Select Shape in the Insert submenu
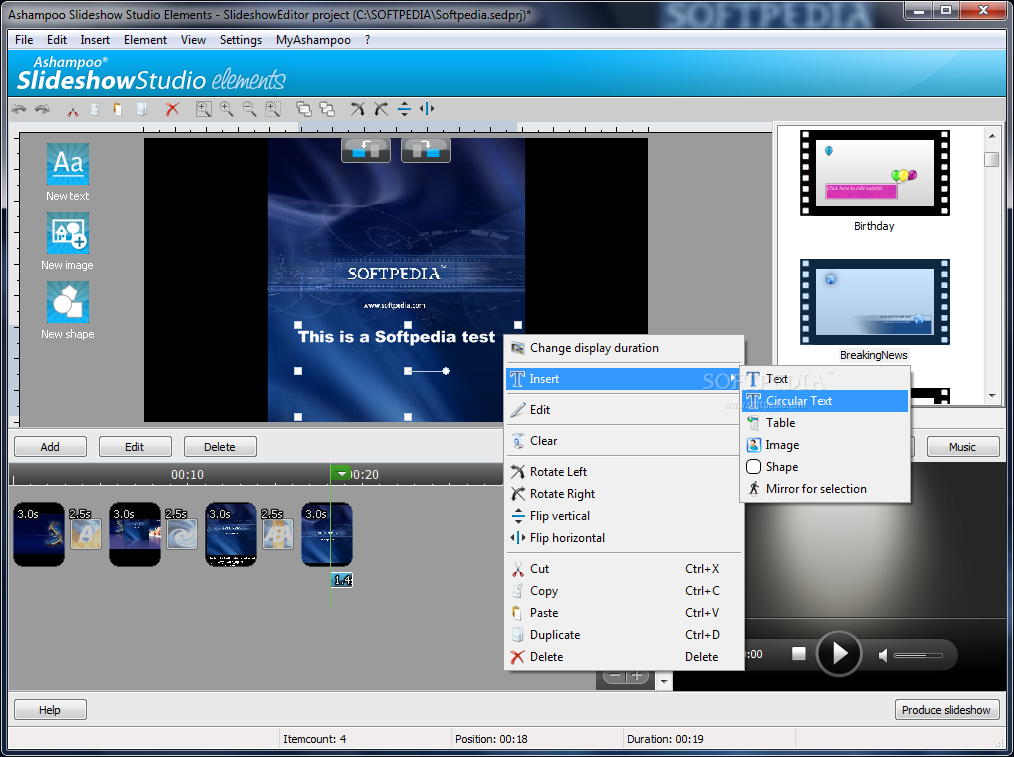1014x757 pixels. click(825, 467)
